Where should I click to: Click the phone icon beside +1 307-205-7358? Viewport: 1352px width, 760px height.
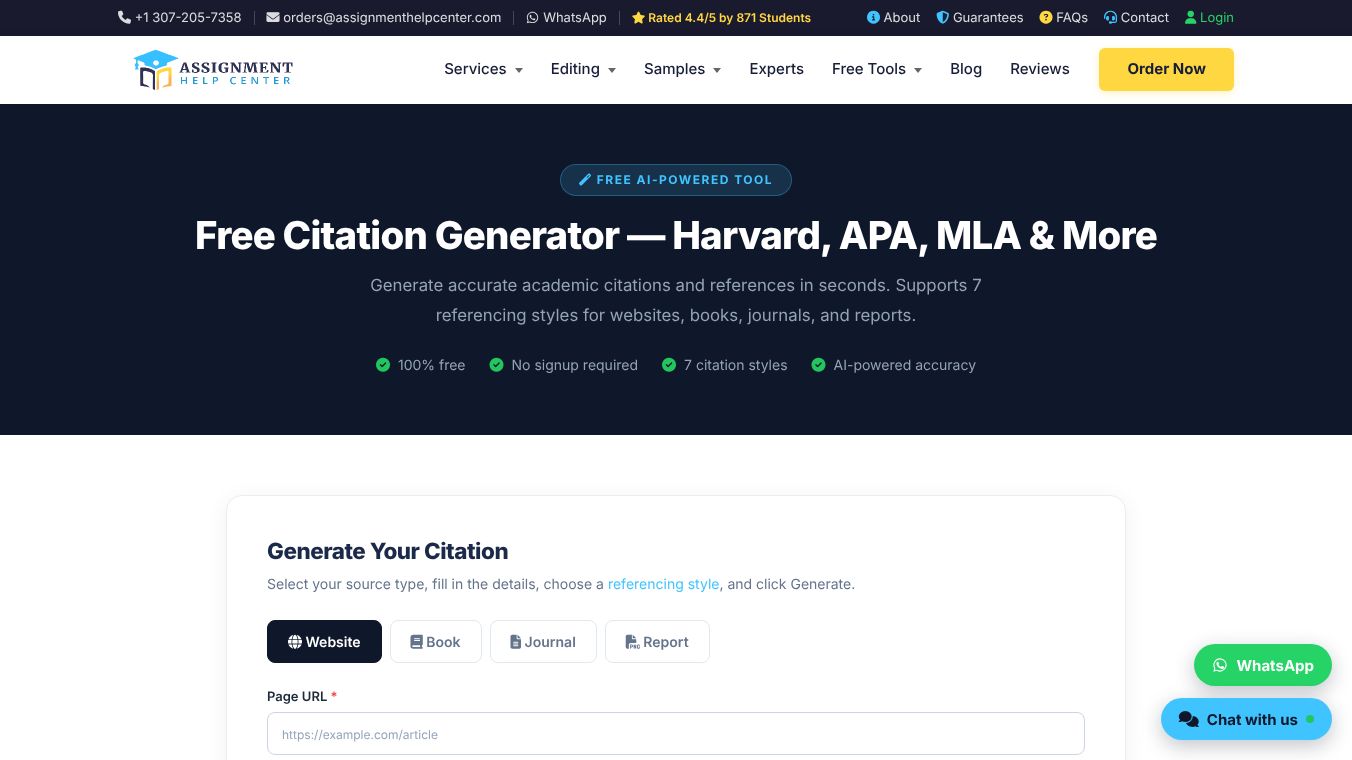coord(124,17)
